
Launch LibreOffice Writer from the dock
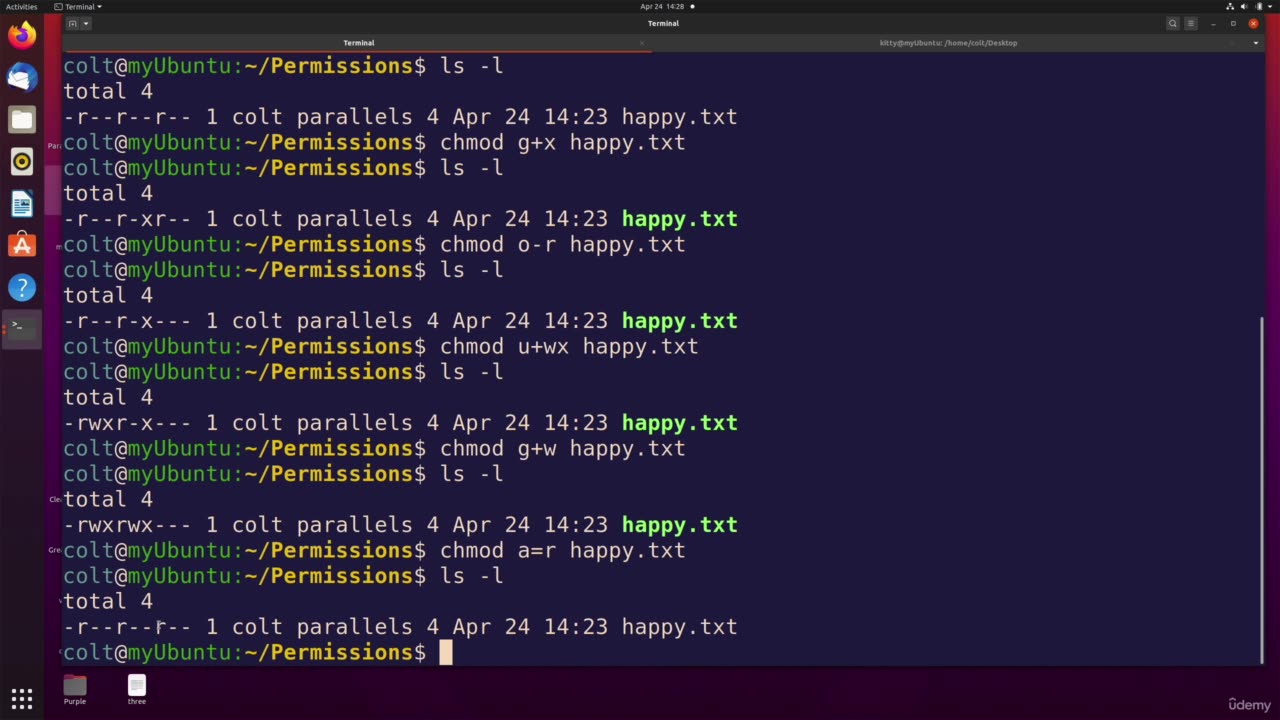click(22, 203)
